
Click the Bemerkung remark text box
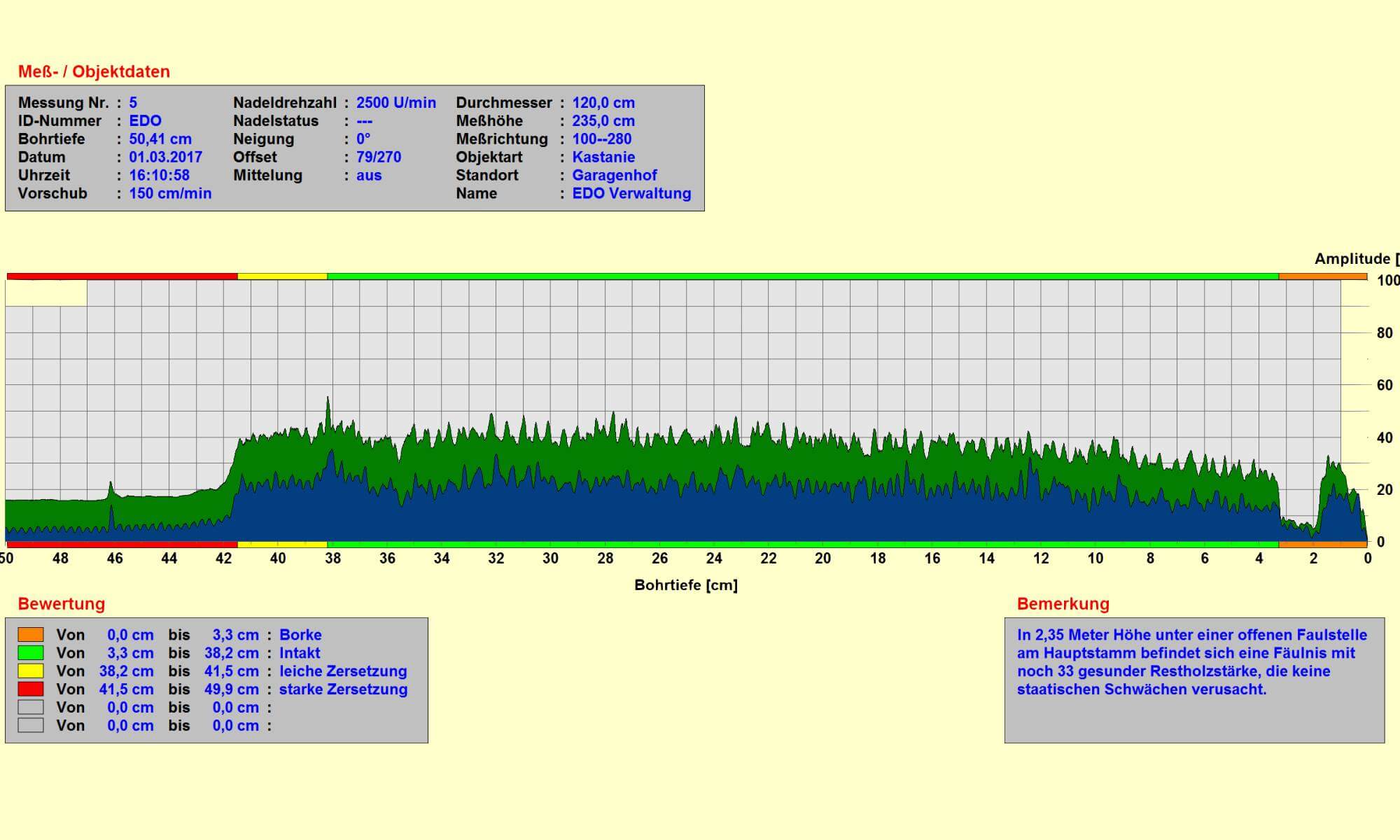coord(1194,680)
